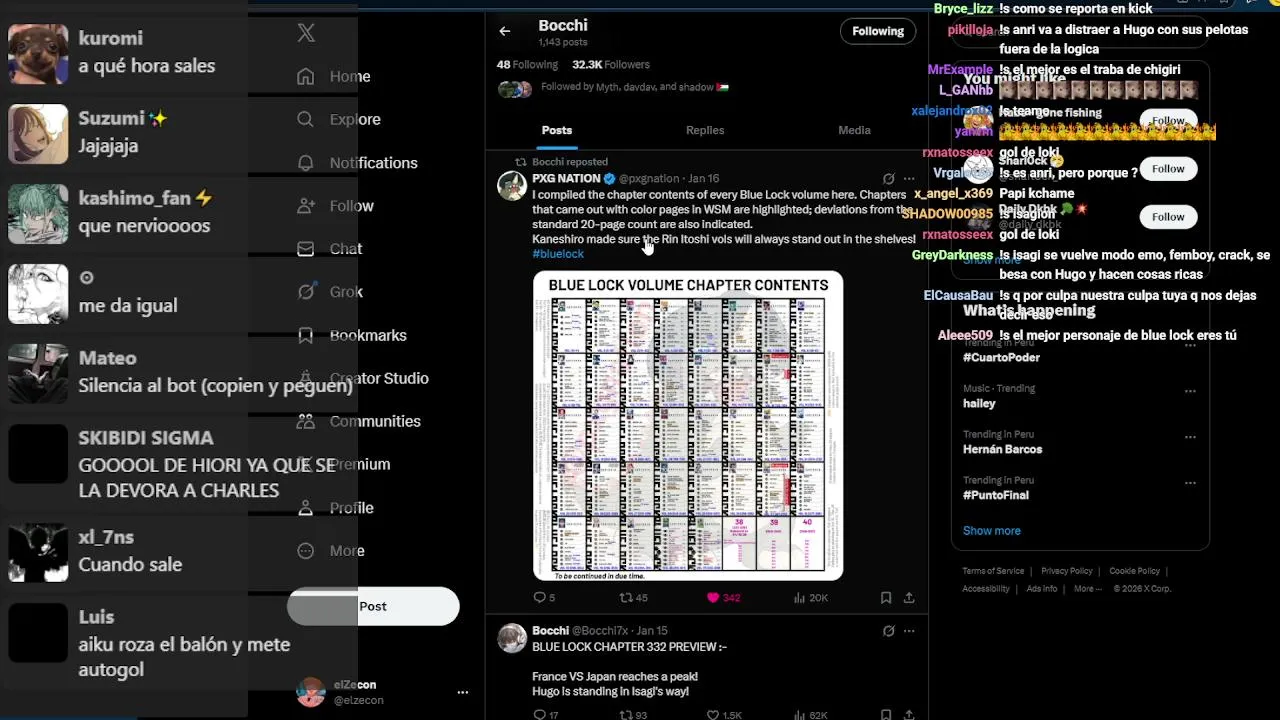This screenshot has width=1280, height=720.
Task: Open Explore search icon in sidebar
Action: click(x=306, y=119)
